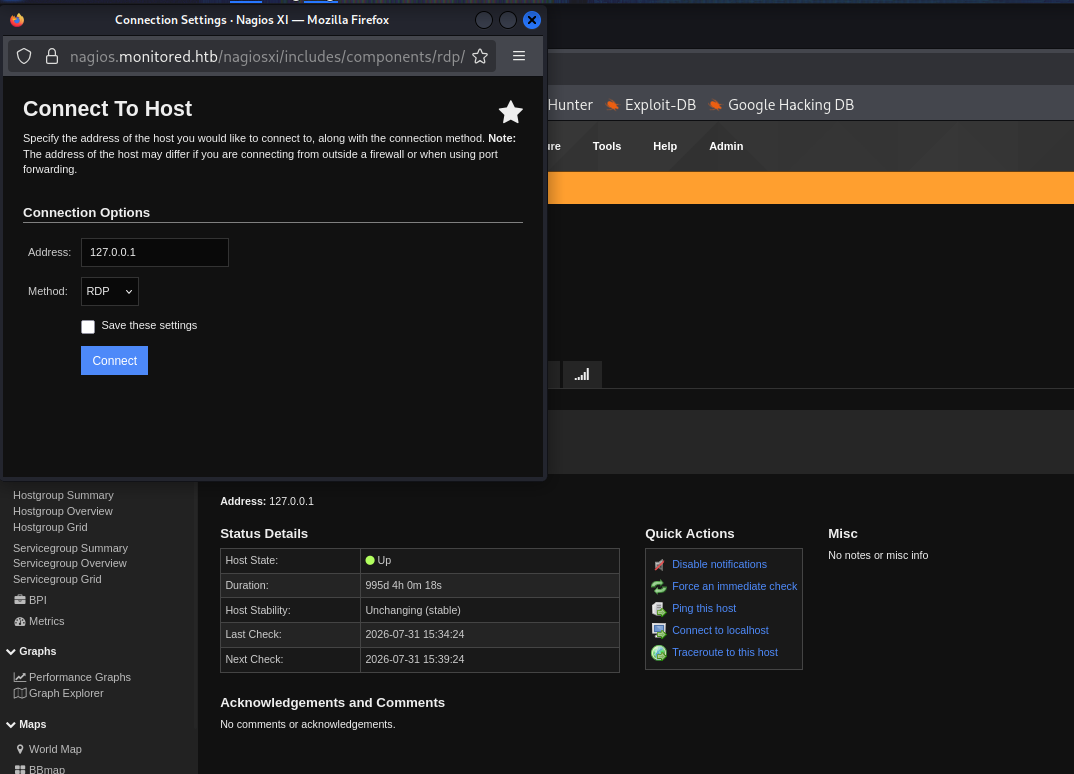The height and width of the screenshot is (774, 1074).
Task: Click the padlock site security icon
Action: pyautogui.click(x=51, y=56)
